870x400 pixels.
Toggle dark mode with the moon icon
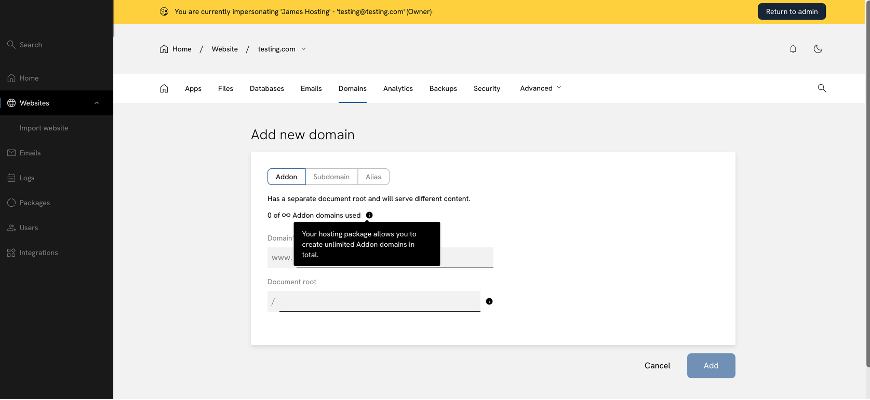point(817,49)
